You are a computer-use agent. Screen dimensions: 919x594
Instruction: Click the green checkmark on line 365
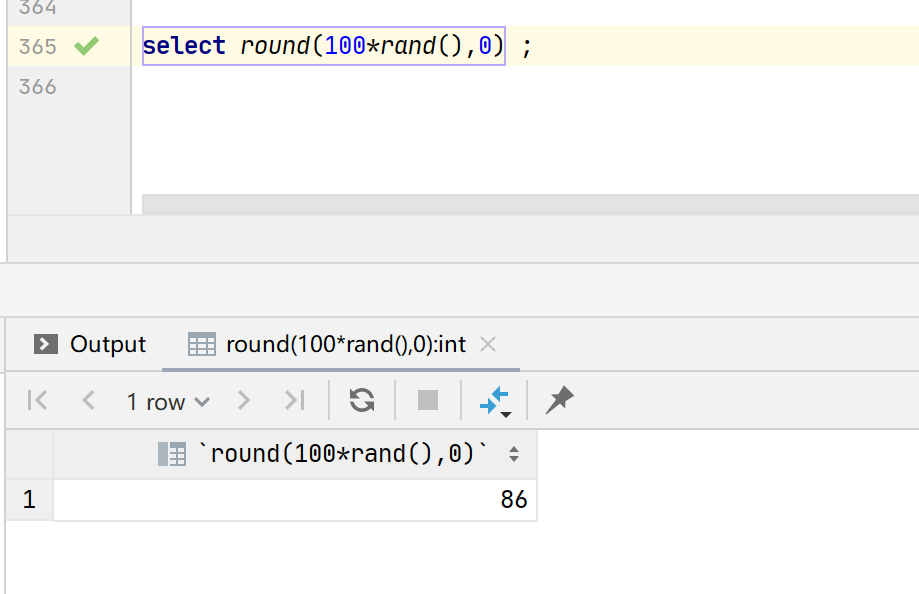click(x=87, y=46)
